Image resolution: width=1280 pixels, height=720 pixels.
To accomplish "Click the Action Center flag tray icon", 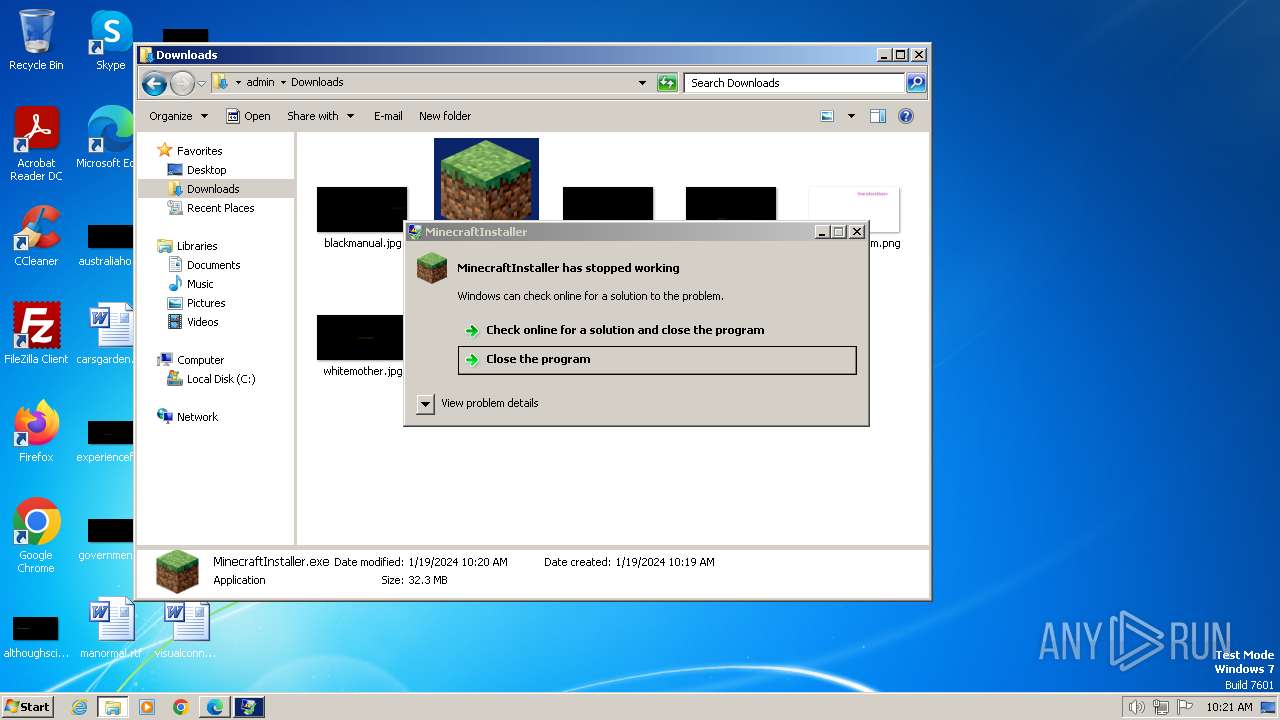I will point(1185,707).
